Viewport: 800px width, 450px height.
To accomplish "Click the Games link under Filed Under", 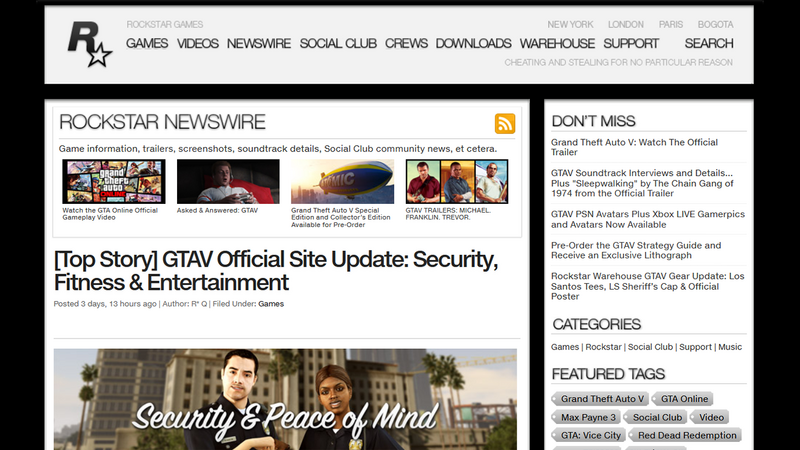I will pos(271,304).
